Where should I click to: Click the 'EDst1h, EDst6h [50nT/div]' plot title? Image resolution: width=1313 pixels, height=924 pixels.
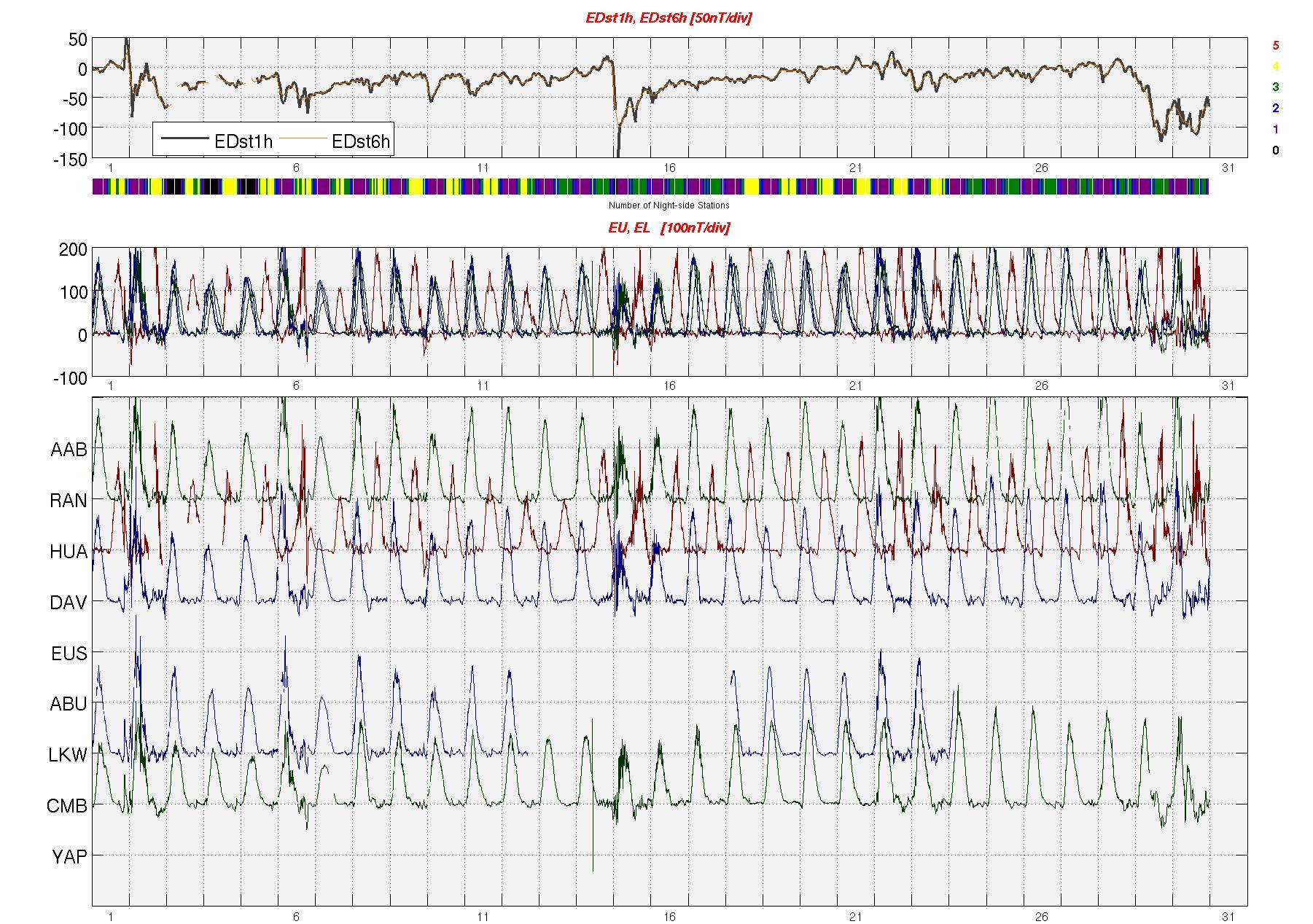(x=669, y=18)
